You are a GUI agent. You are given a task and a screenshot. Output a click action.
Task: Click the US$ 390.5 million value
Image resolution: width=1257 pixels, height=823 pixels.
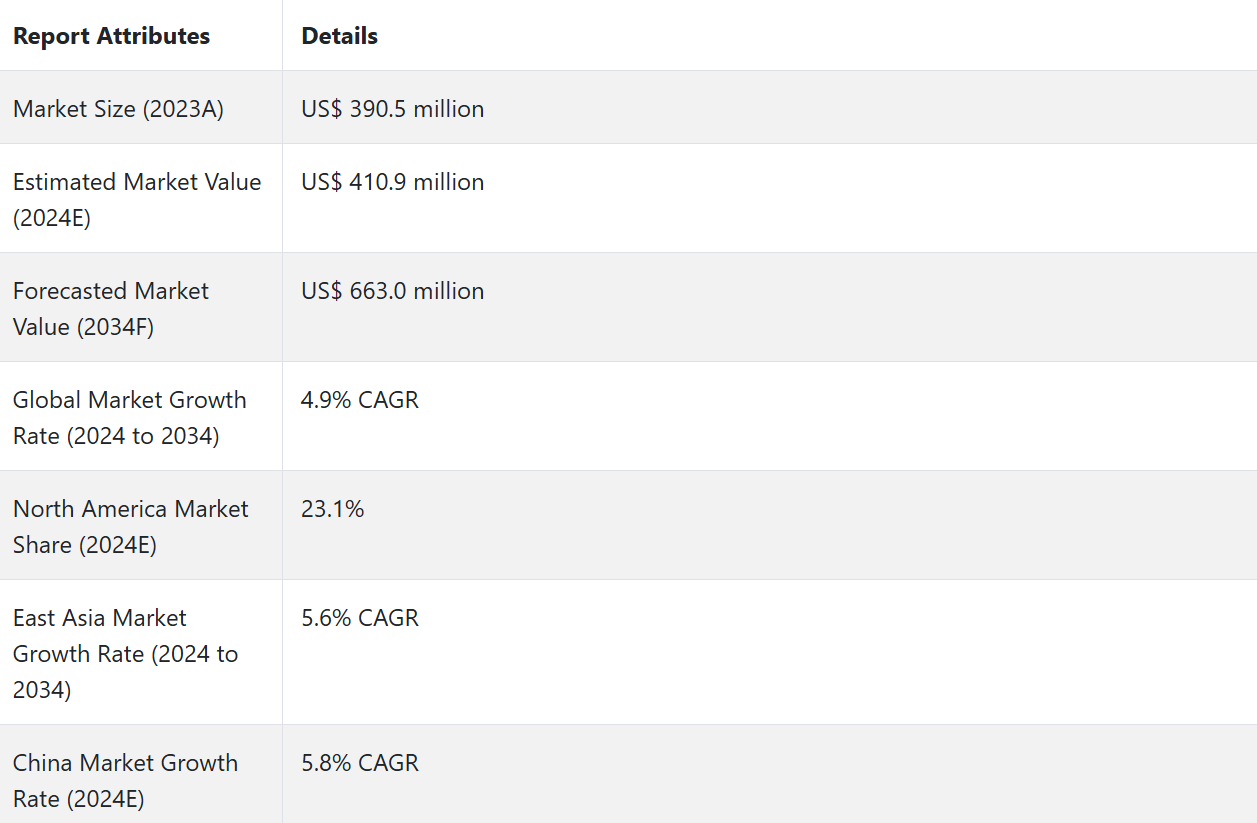pyautogui.click(x=392, y=109)
